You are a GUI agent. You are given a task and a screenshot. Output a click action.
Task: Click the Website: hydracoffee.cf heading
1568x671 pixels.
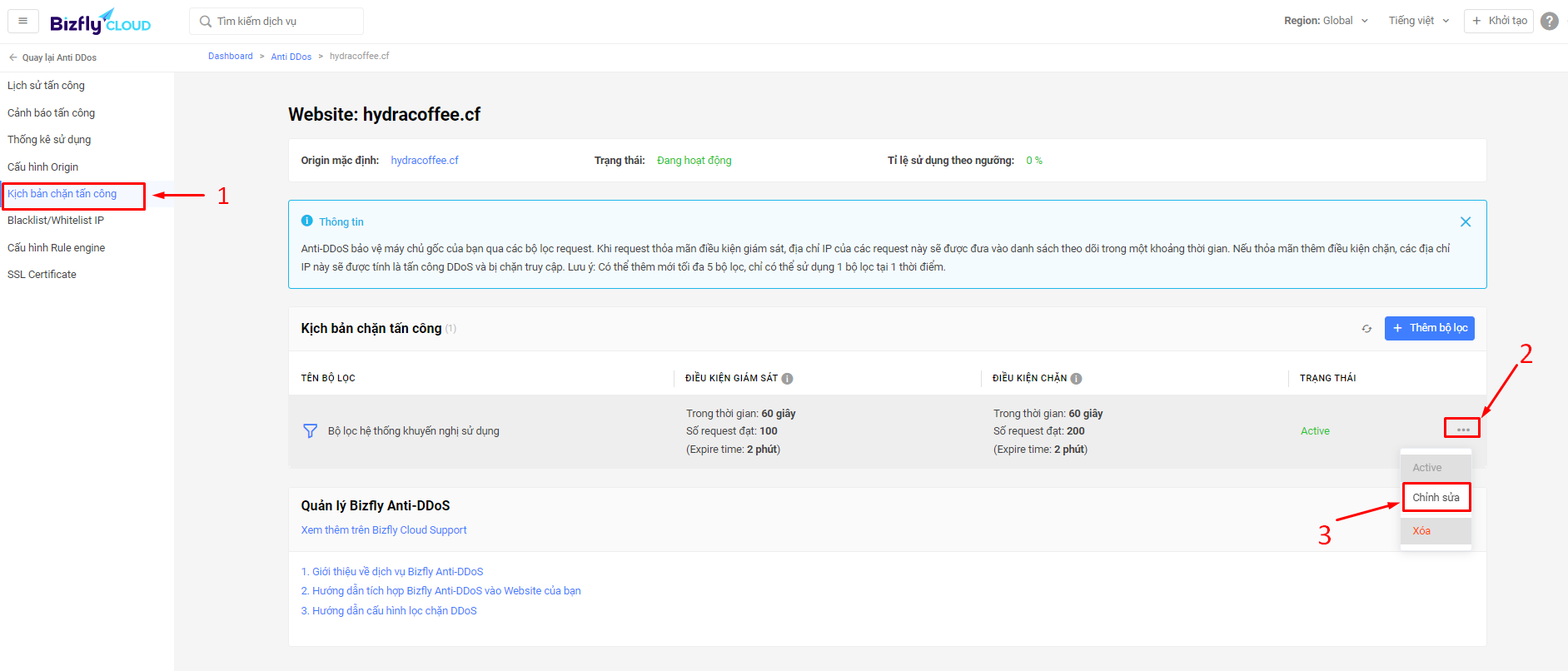pos(385,115)
